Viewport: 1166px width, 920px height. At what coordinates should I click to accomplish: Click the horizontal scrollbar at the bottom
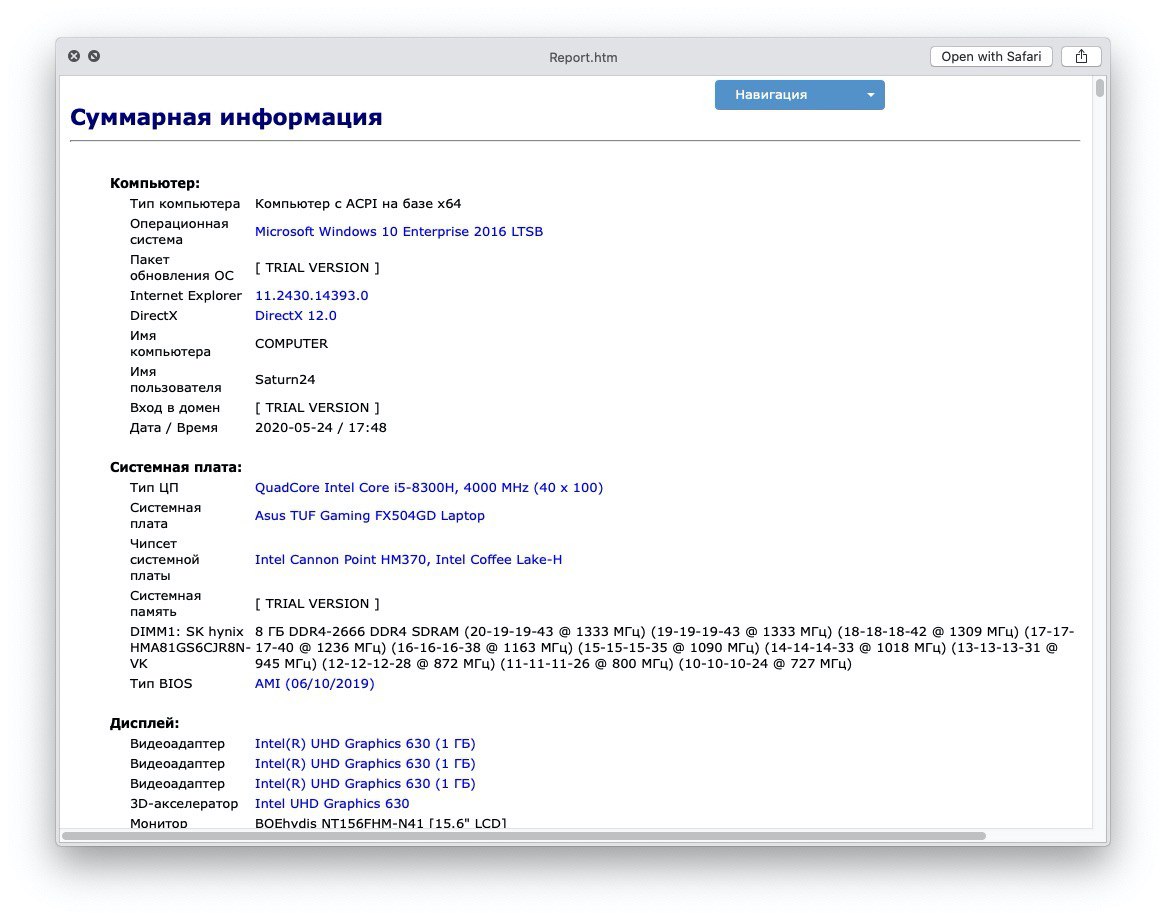coord(524,836)
